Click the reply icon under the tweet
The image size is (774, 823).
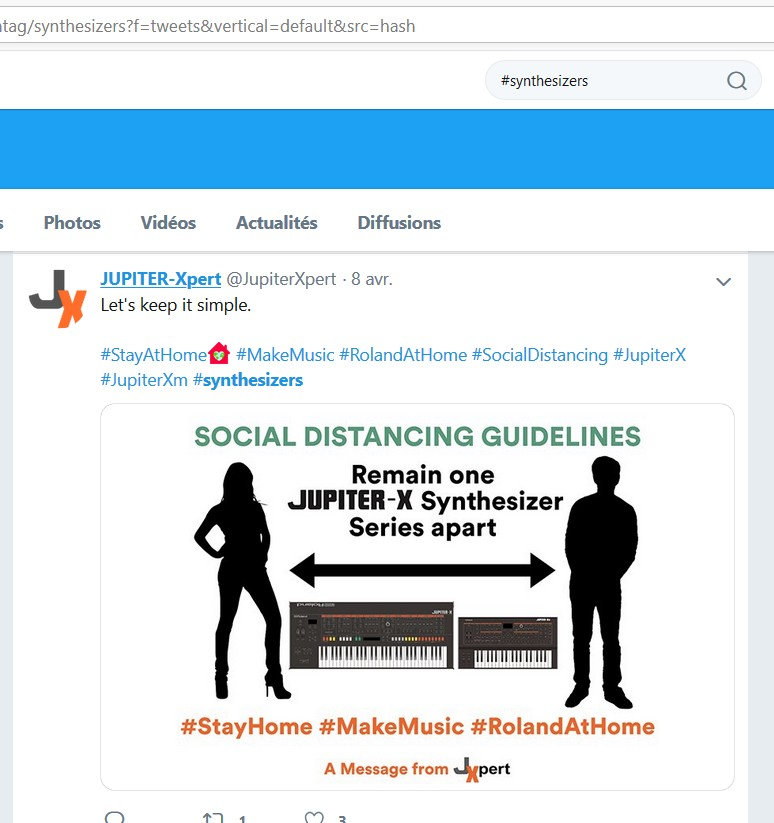[x=114, y=817]
